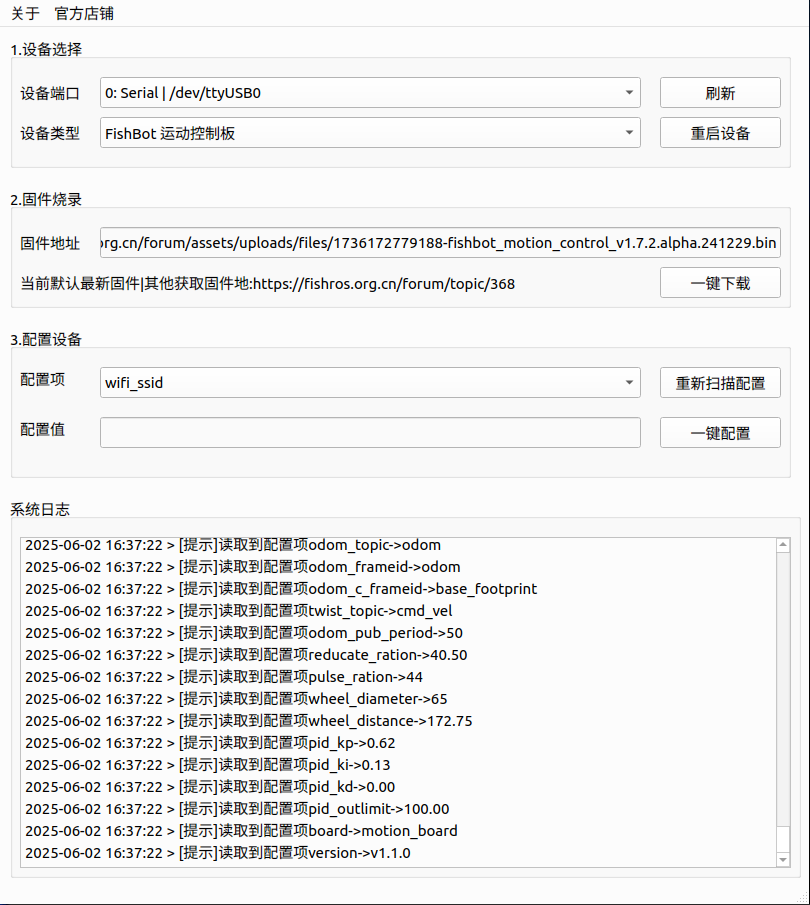This screenshot has width=810, height=905.
Task: Open the 关于 menu
Action: [x=25, y=13]
